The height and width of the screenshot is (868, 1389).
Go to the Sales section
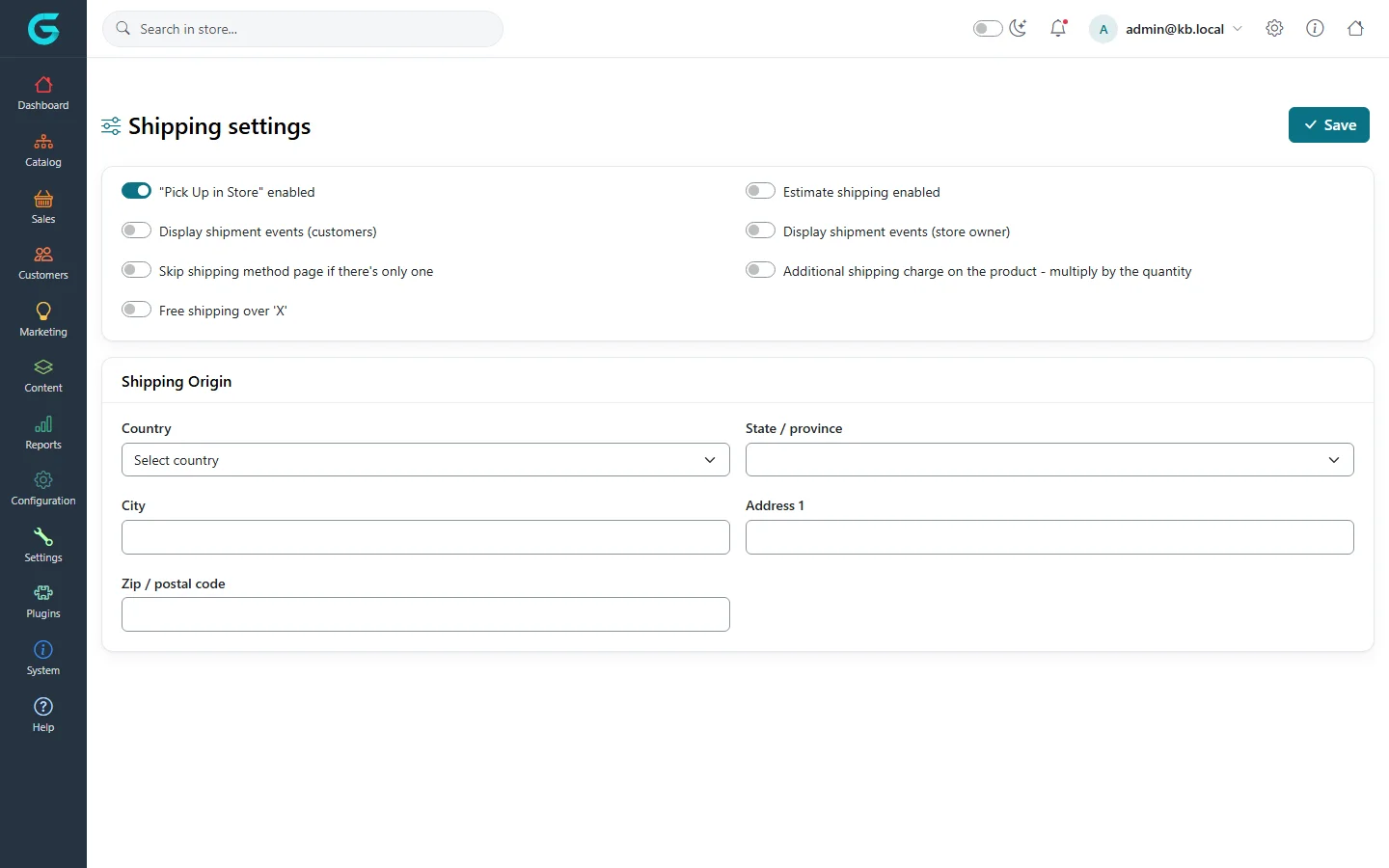(43, 207)
